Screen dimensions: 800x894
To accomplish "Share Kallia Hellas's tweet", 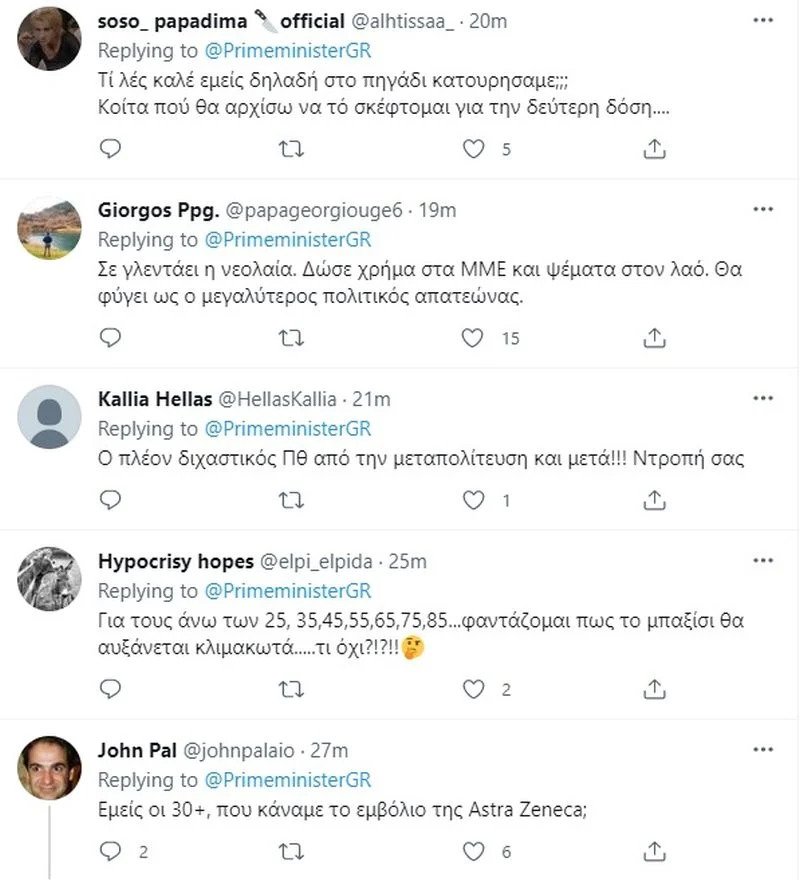I will pyautogui.click(x=654, y=499).
